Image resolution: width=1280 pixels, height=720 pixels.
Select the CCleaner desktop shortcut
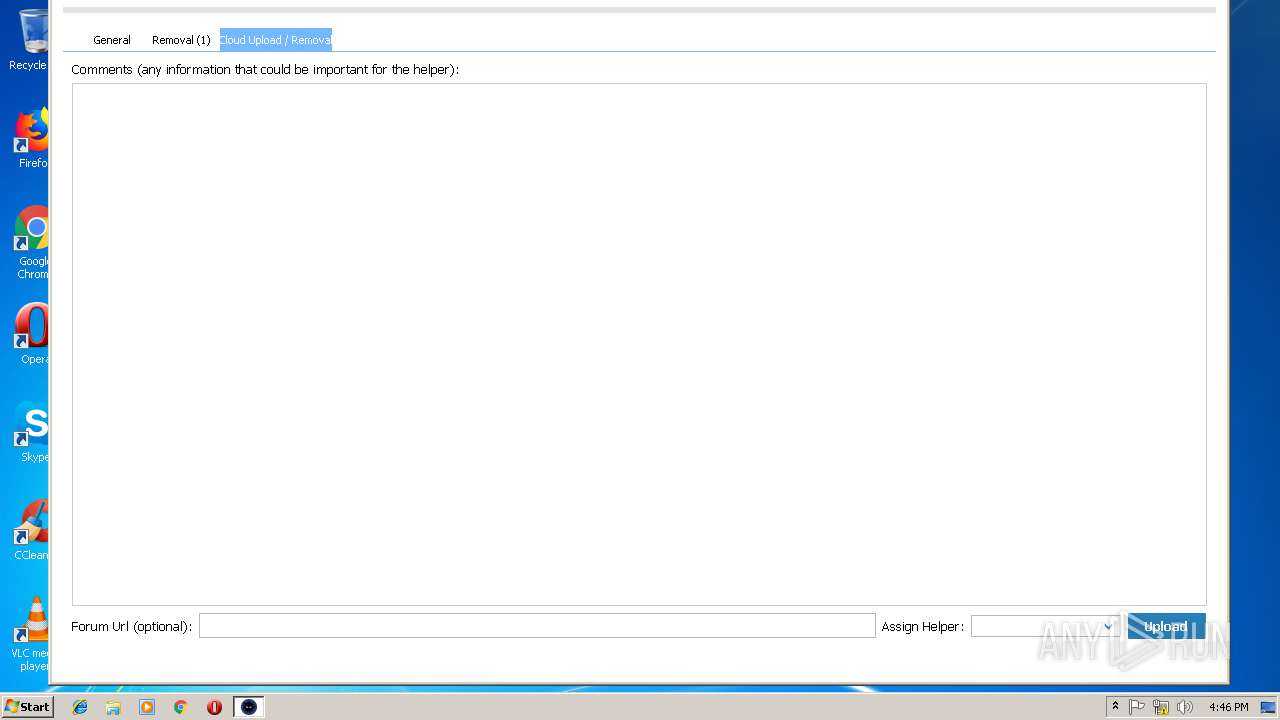pos(30,530)
